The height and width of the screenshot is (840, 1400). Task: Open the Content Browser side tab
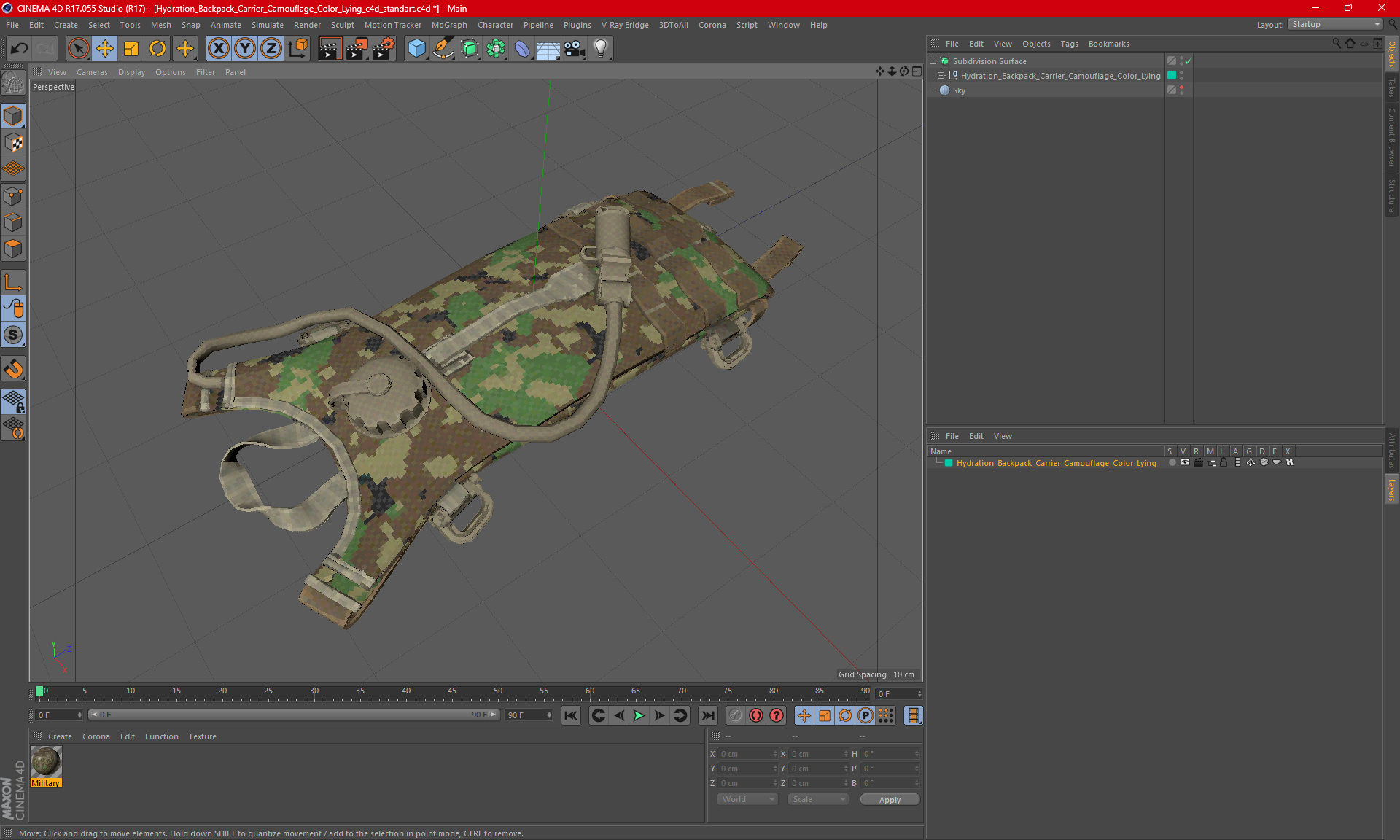(x=1392, y=136)
